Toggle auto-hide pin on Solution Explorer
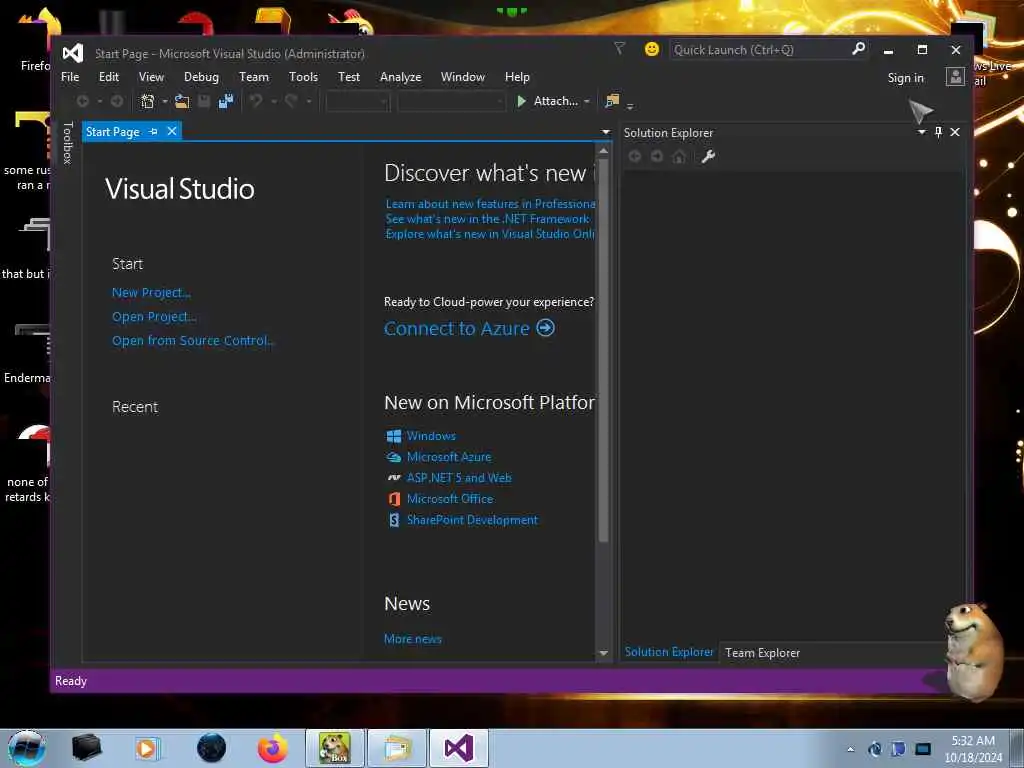The image size is (1024, 768). 938,132
